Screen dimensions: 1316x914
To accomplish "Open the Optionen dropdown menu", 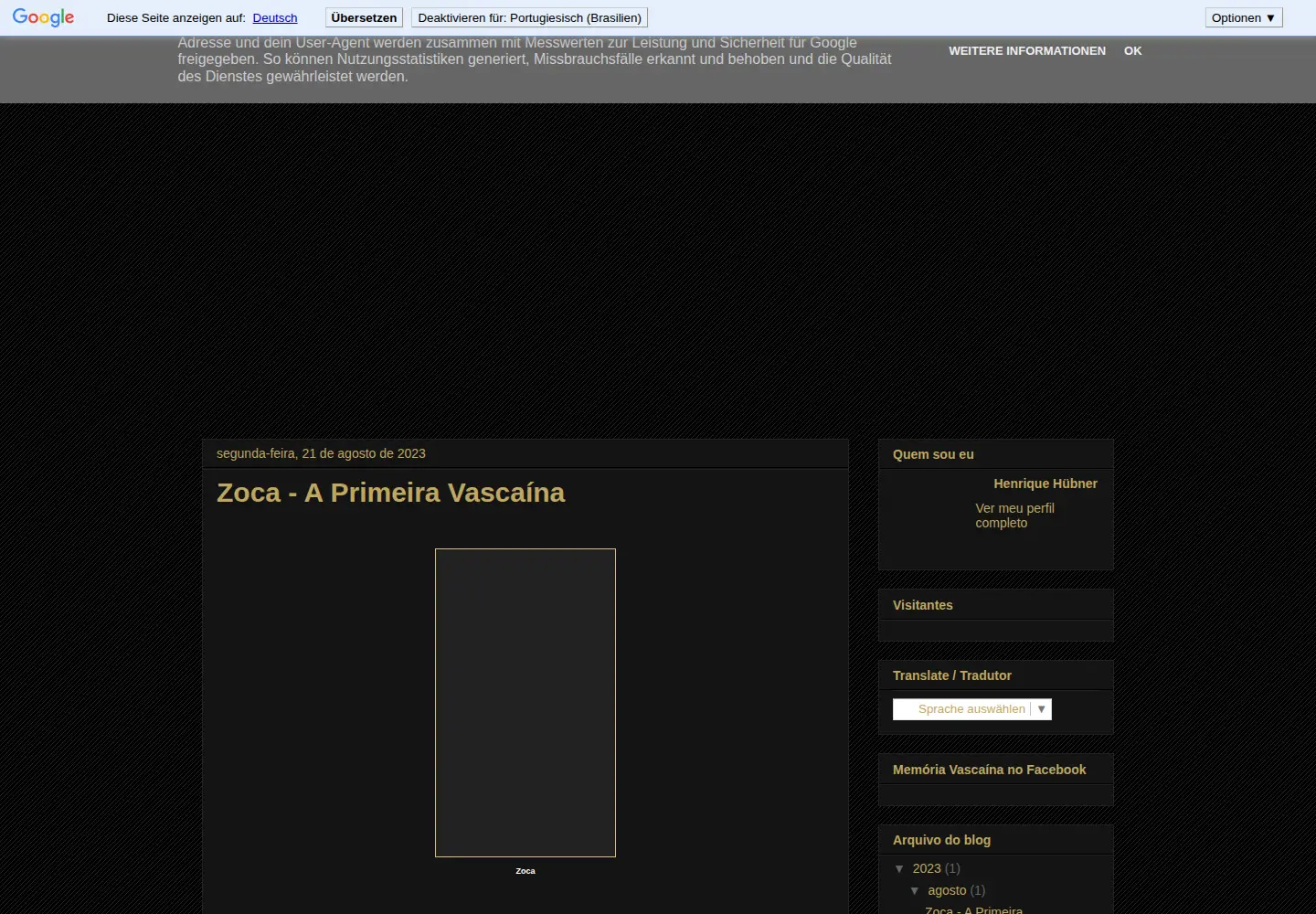I will coord(1244,17).
